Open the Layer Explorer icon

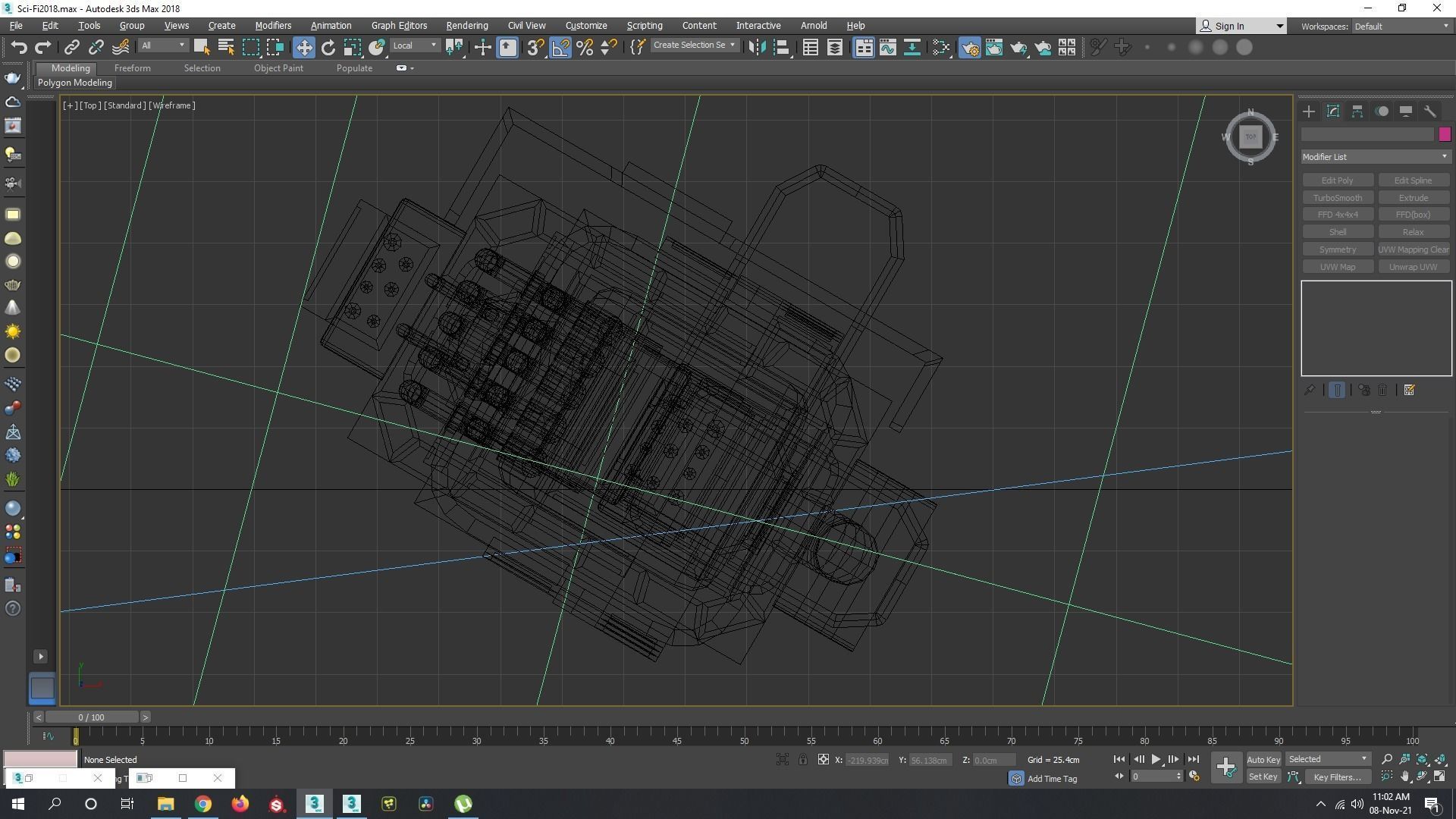pos(834,47)
